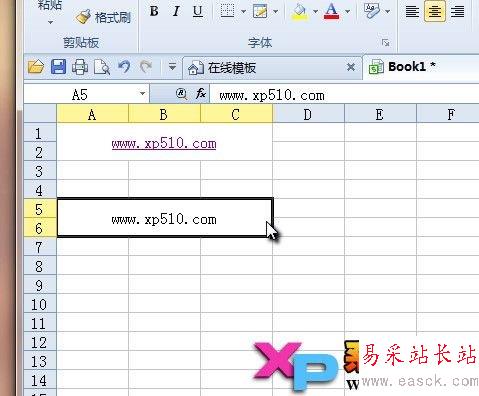Viewport: 479px width, 396px height.
Task: Select row 5 header
Action: 40,209
